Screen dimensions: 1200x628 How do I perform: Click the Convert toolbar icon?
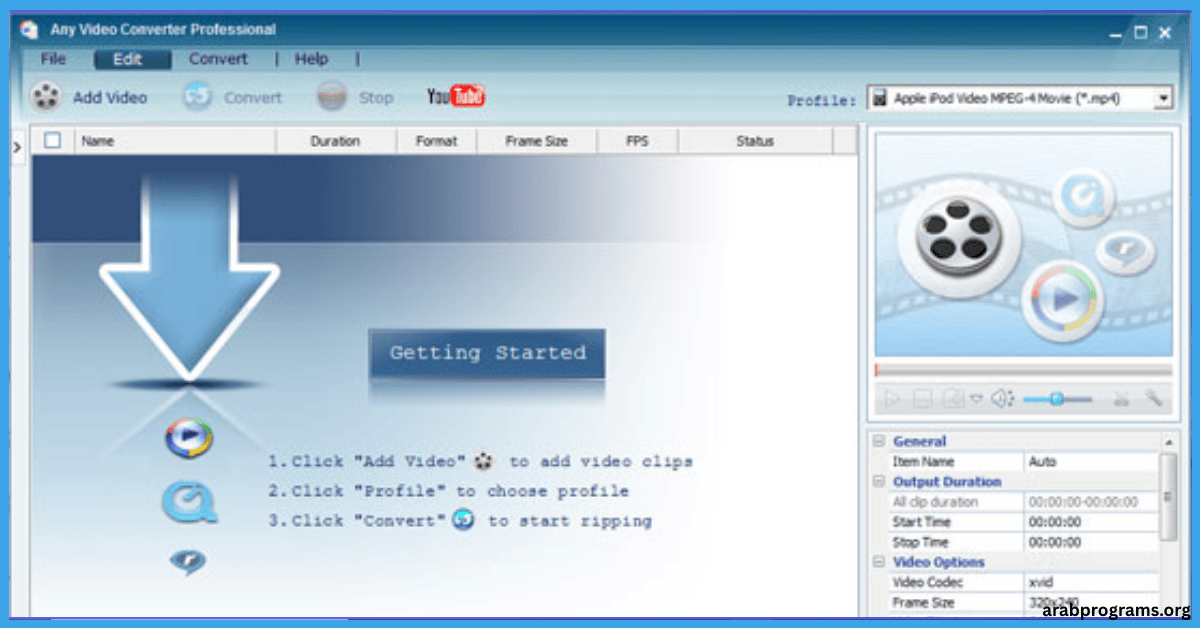(x=197, y=97)
